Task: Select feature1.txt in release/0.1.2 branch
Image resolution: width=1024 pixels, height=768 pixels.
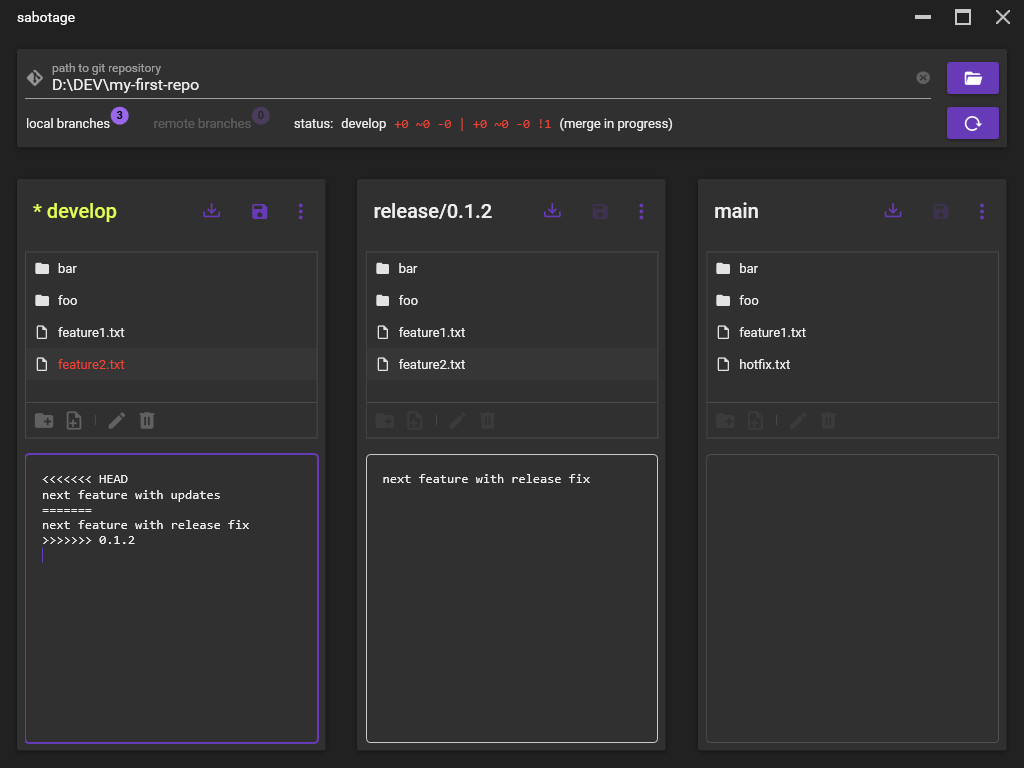Action: (512, 332)
